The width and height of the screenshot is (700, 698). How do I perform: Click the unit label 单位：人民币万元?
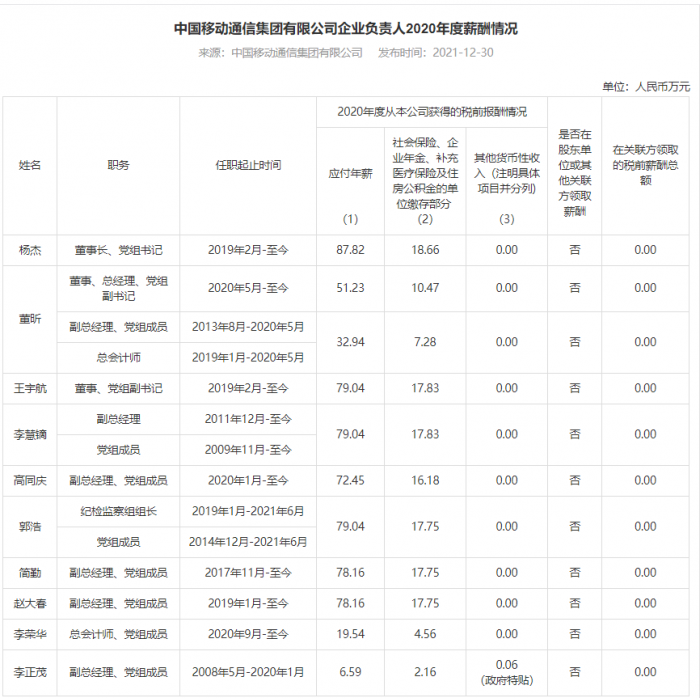tap(646, 87)
